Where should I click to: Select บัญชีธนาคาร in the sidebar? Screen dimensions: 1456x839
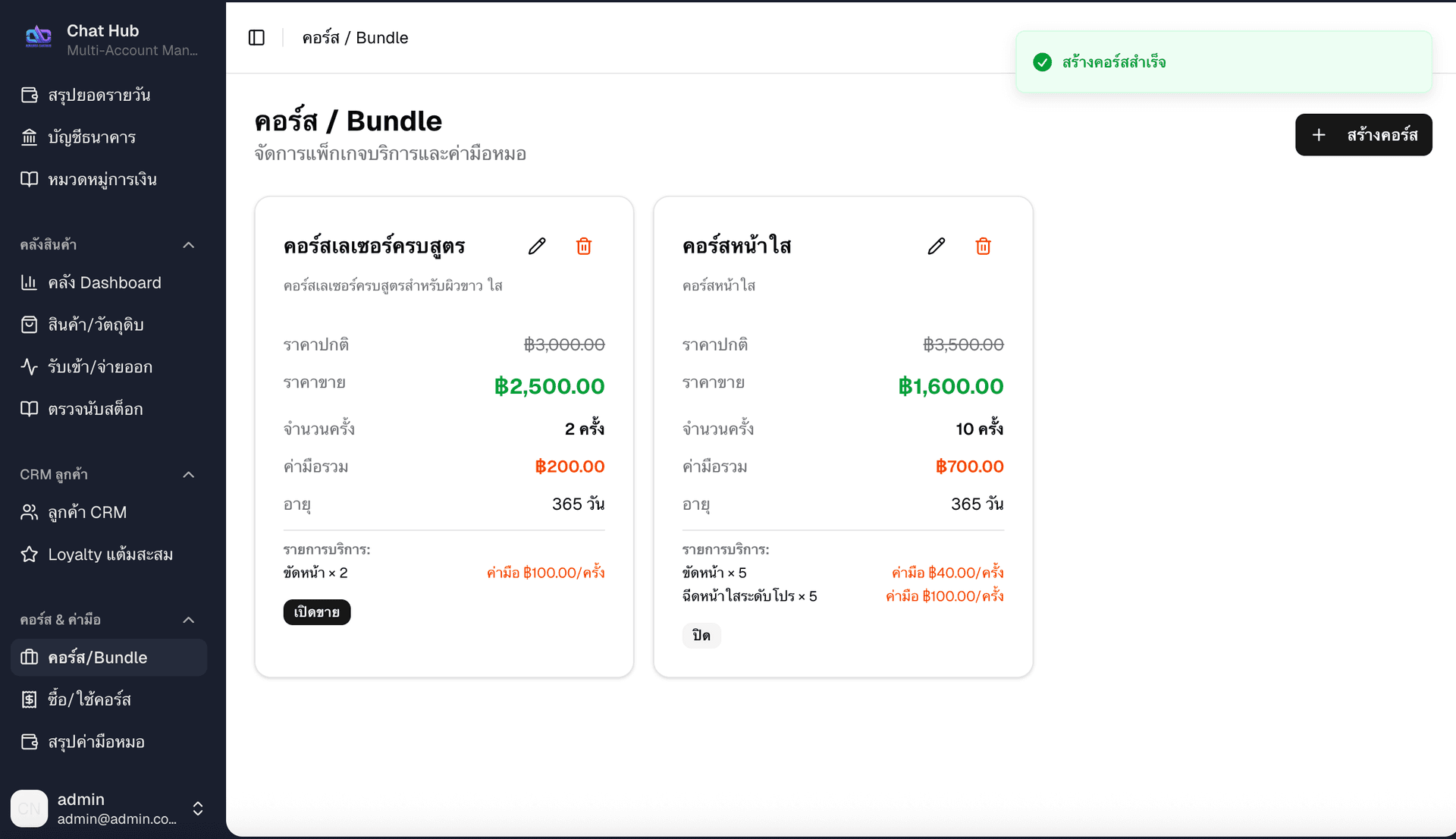(92, 137)
